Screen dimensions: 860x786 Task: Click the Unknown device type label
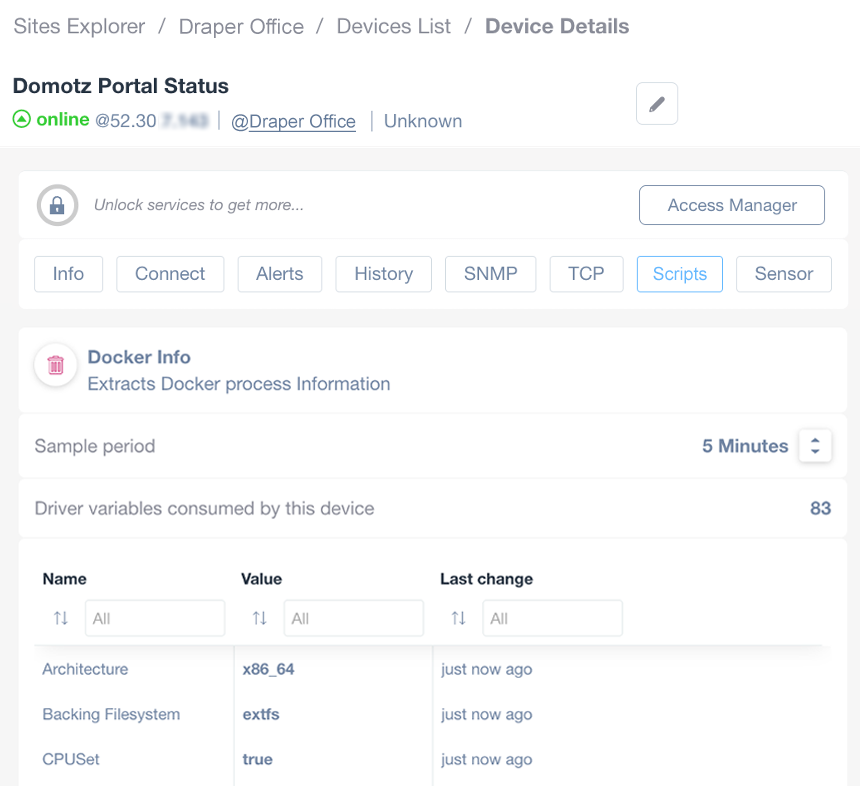[423, 121]
